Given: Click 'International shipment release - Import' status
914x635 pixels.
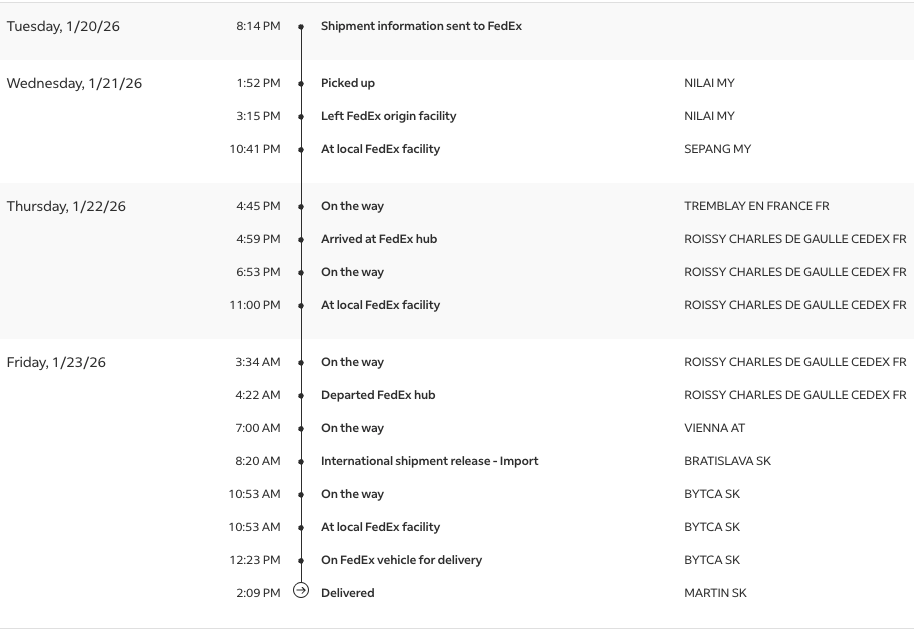Looking at the screenshot, I should [x=429, y=461].
